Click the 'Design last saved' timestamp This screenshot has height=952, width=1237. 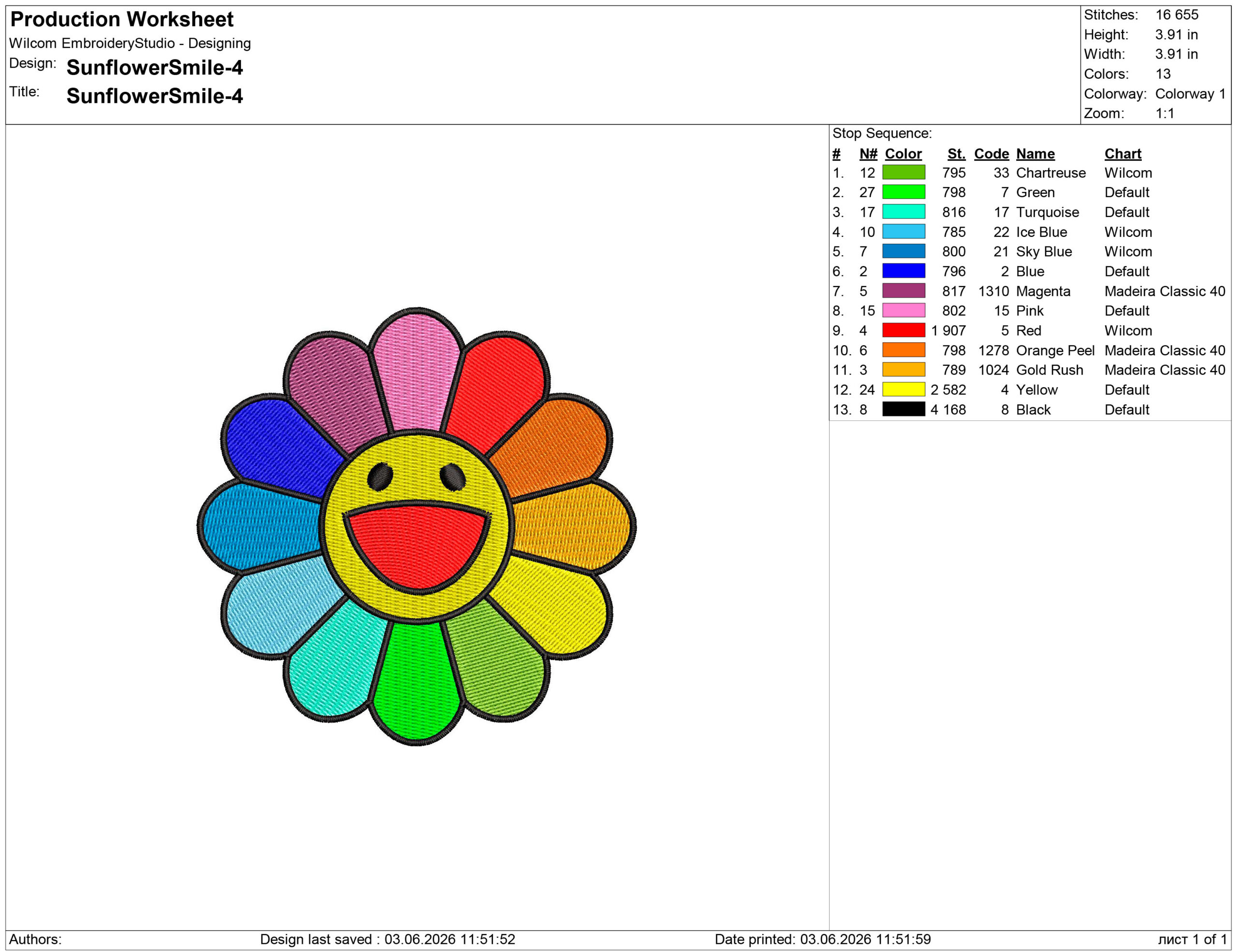[388, 939]
